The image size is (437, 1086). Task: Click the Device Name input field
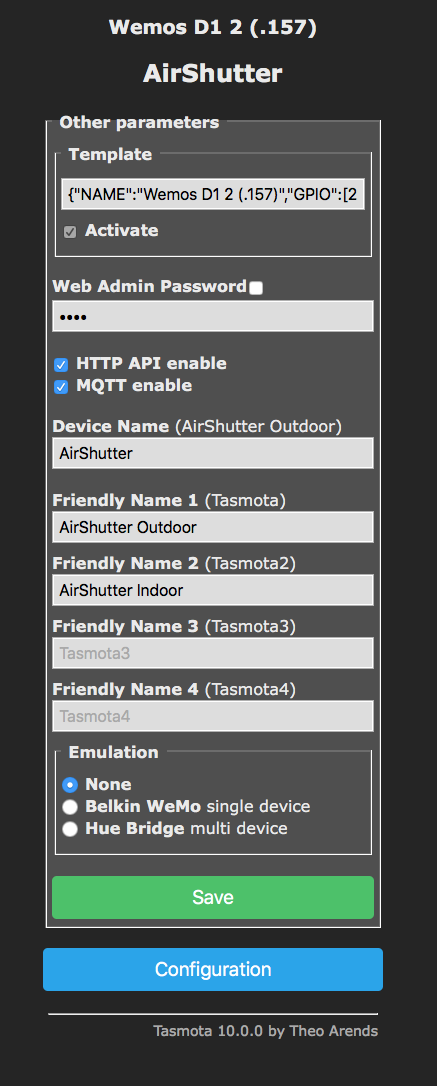(213, 453)
